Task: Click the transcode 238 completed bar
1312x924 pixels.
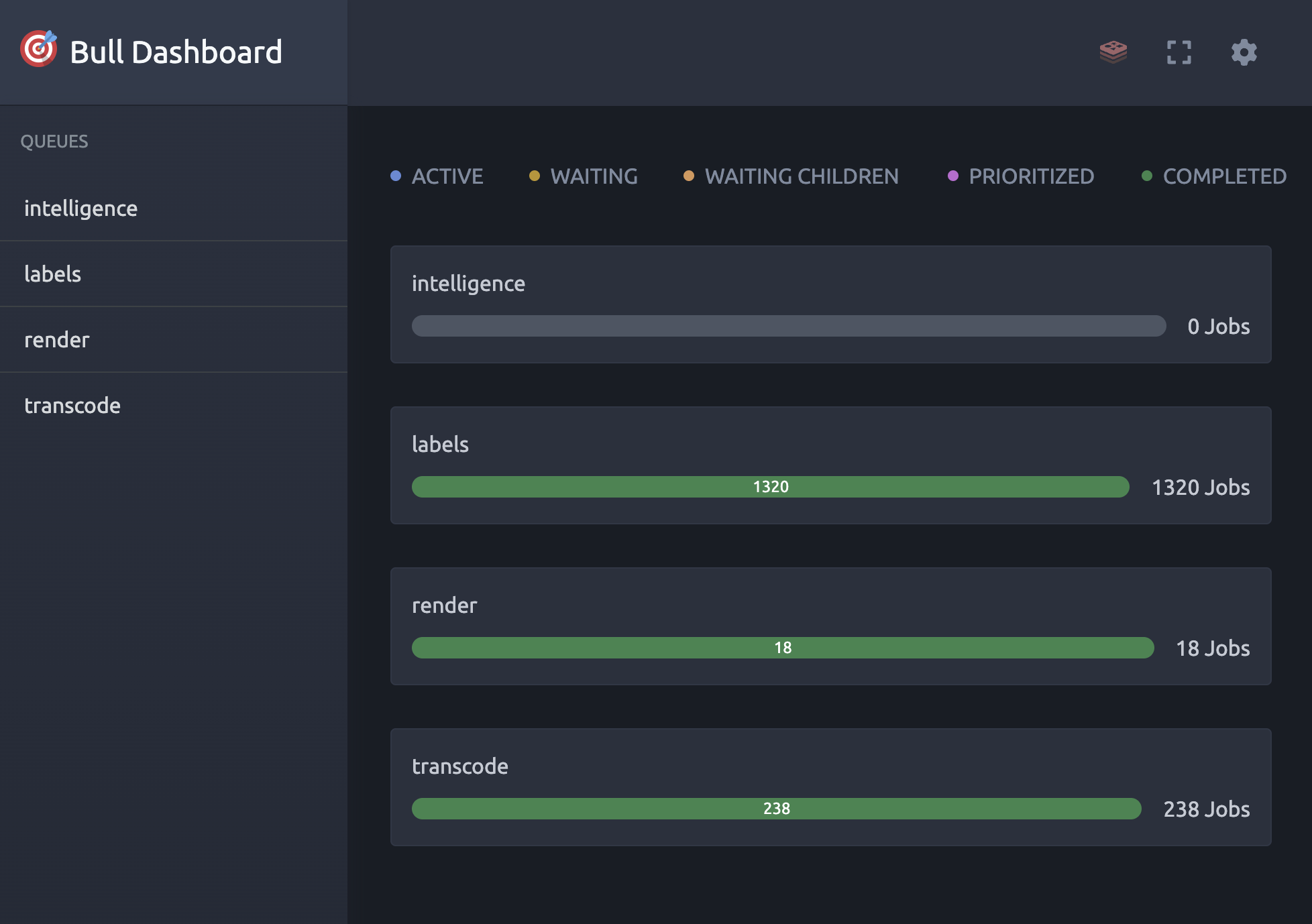Action: tap(776, 809)
